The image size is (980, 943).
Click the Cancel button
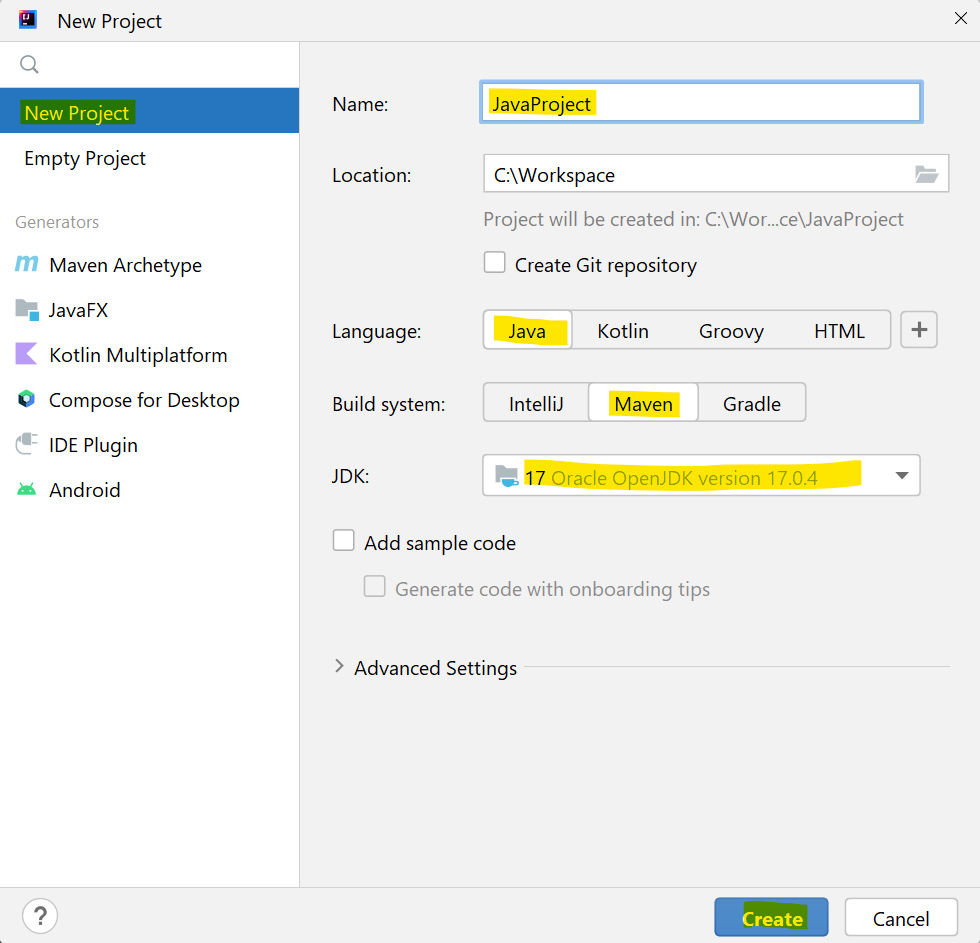901,917
